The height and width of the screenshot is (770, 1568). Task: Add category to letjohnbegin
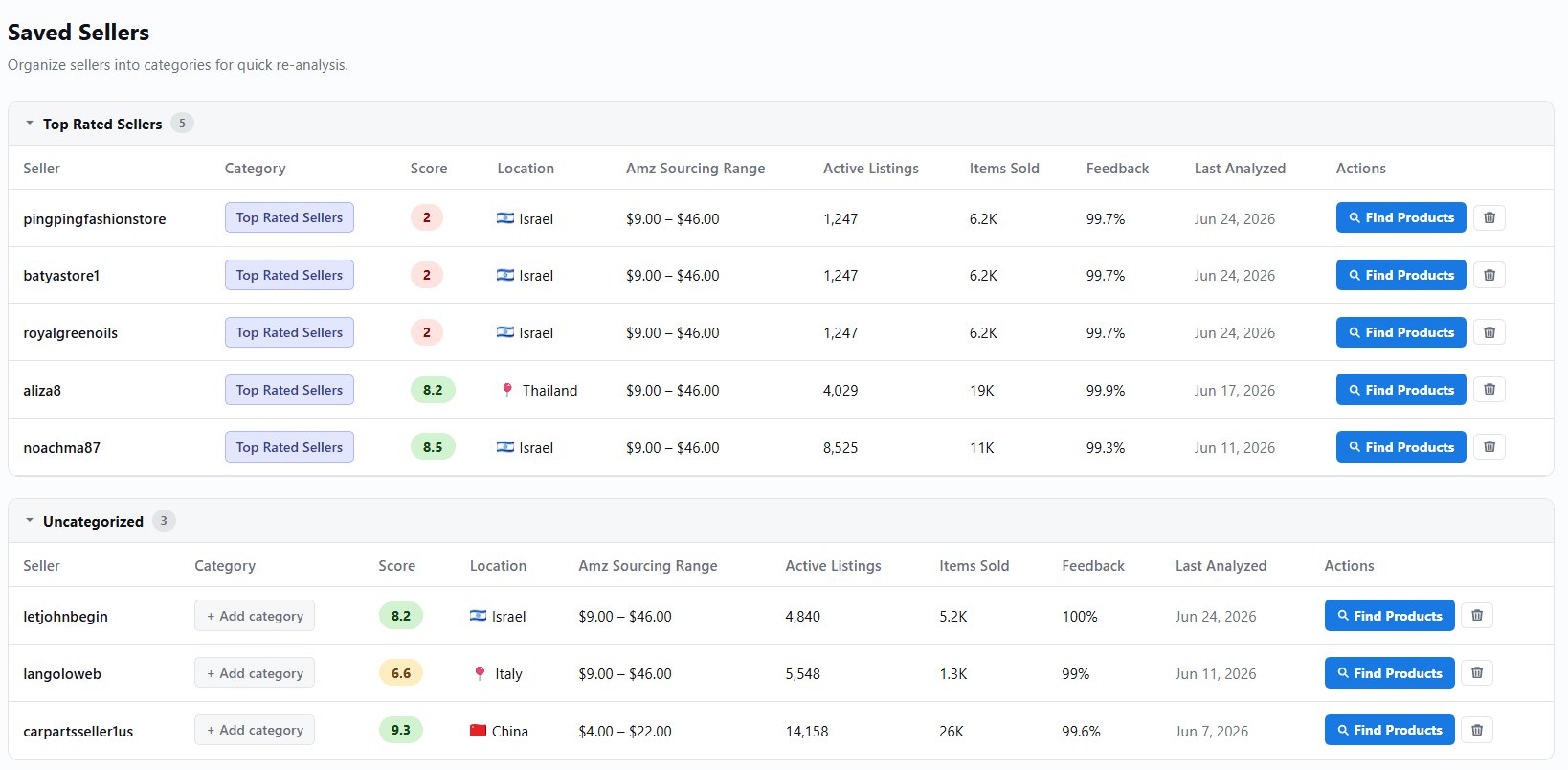[255, 616]
